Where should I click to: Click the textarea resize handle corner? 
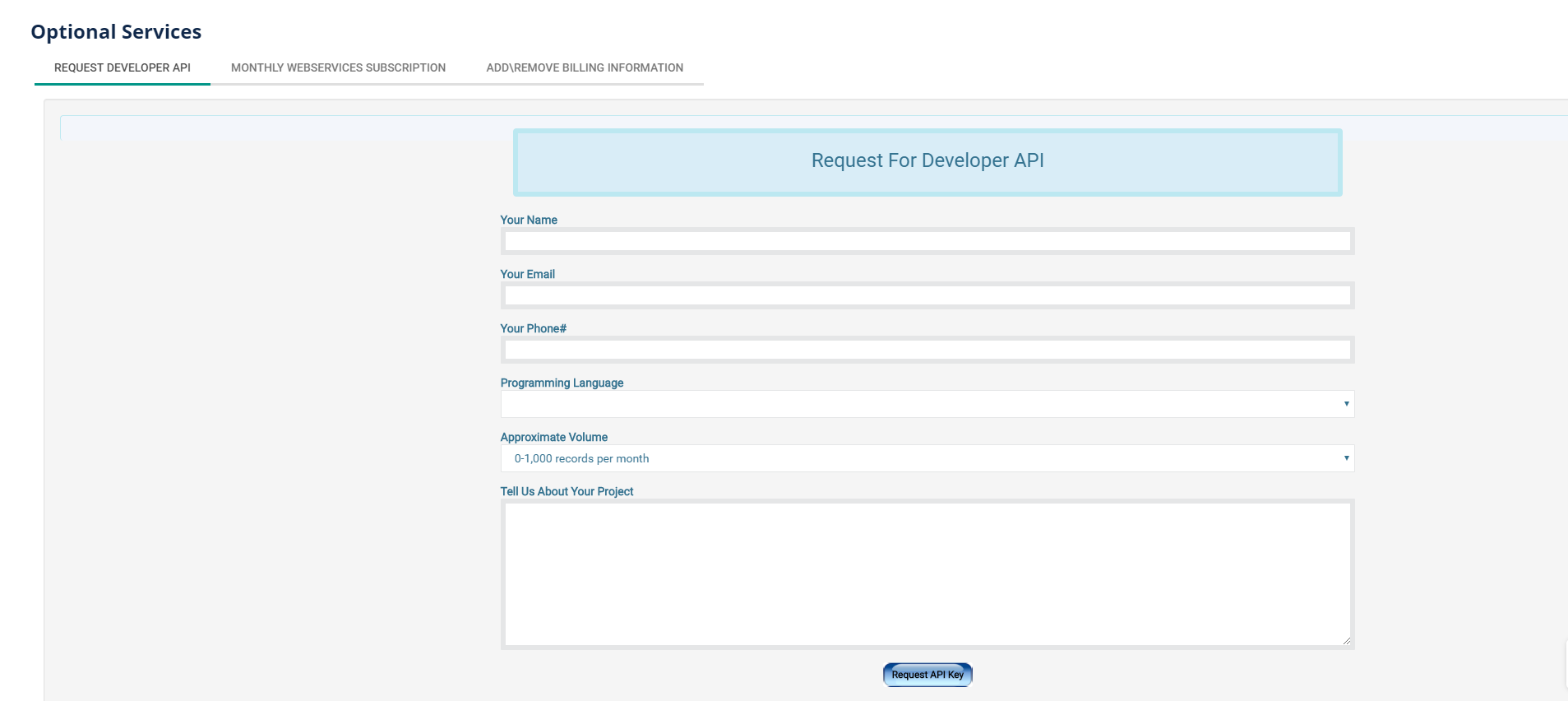click(1346, 640)
